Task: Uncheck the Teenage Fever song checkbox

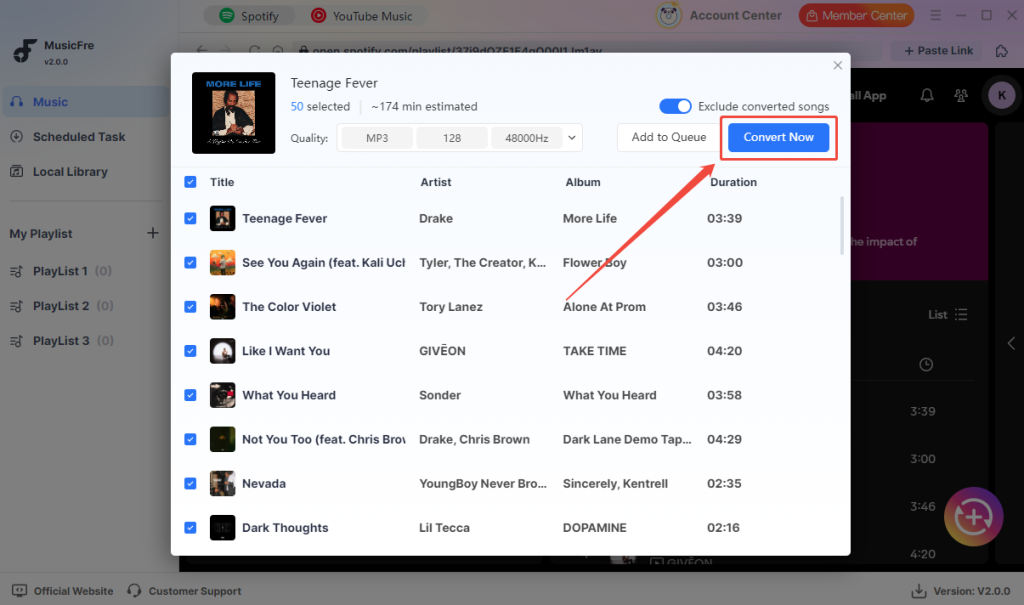Action: coord(190,218)
